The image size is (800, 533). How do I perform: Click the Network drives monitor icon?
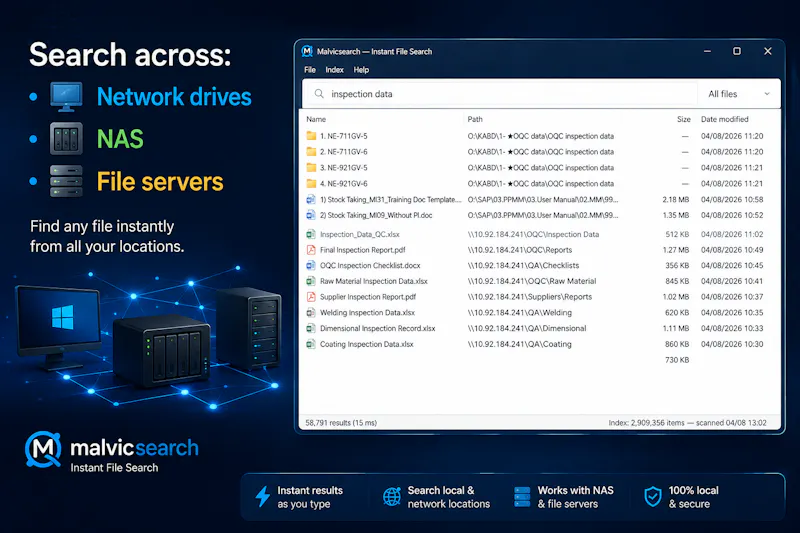pyautogui.click(x=66, y=97)
